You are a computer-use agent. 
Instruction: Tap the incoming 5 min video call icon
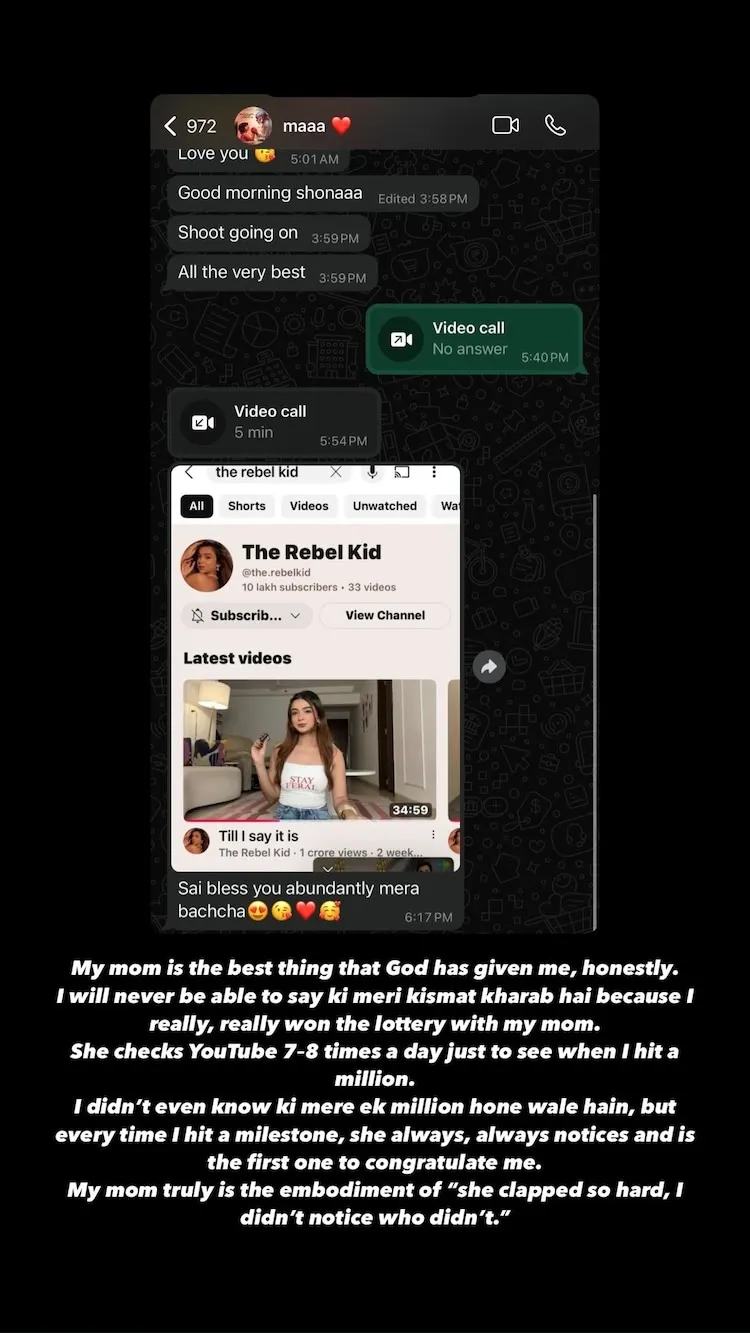[x=202, y=422]
